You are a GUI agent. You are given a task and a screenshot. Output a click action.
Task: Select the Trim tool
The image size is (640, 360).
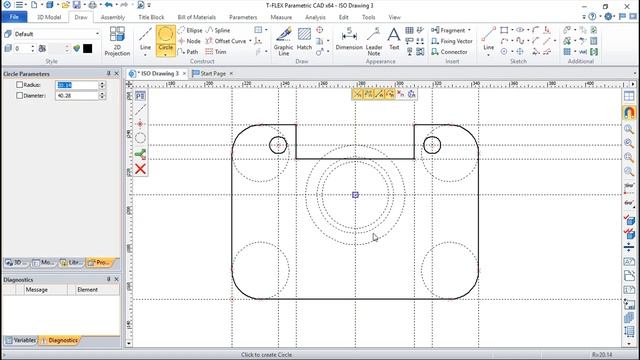(216, 52)
